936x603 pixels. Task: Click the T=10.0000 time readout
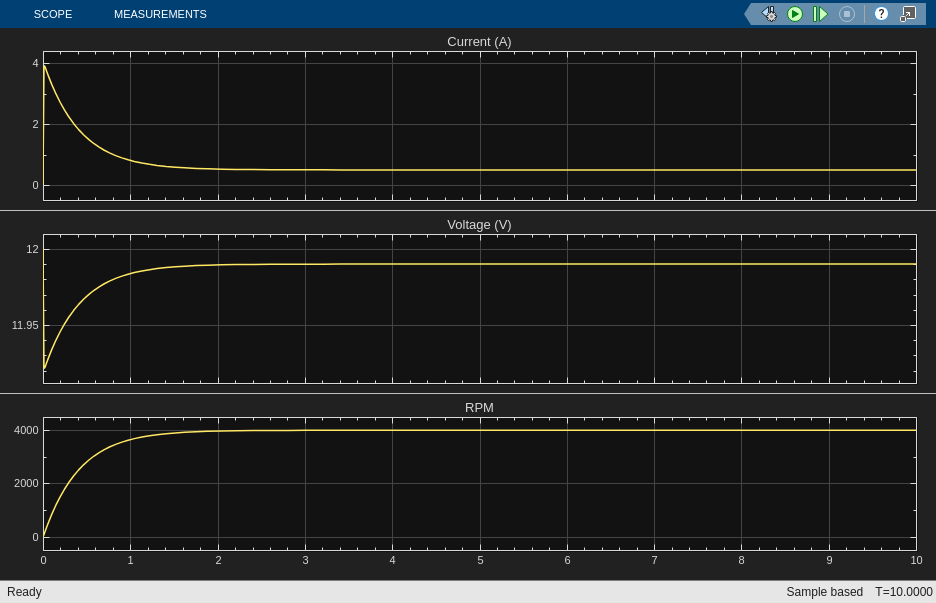(x=904, y=592)
